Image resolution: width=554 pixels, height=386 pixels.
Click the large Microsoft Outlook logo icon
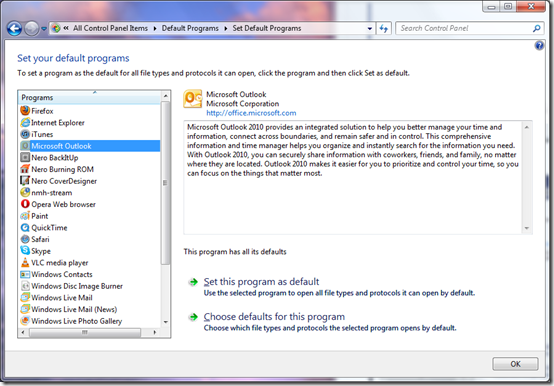tap(193, 99)
